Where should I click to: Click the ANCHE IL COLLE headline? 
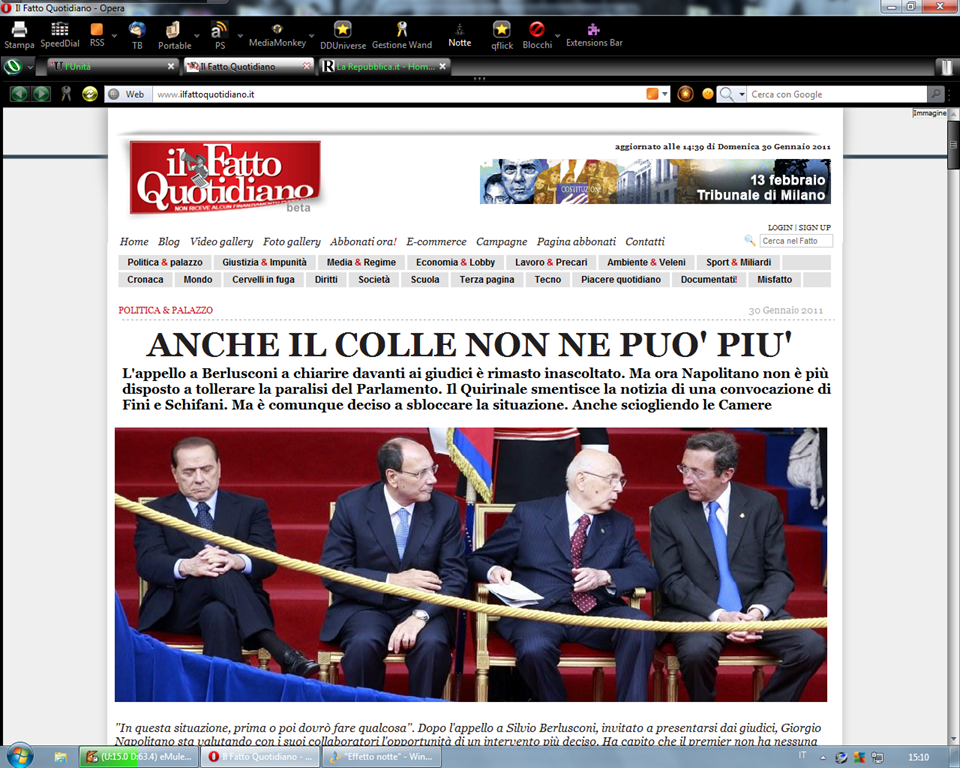coord(470,344)
